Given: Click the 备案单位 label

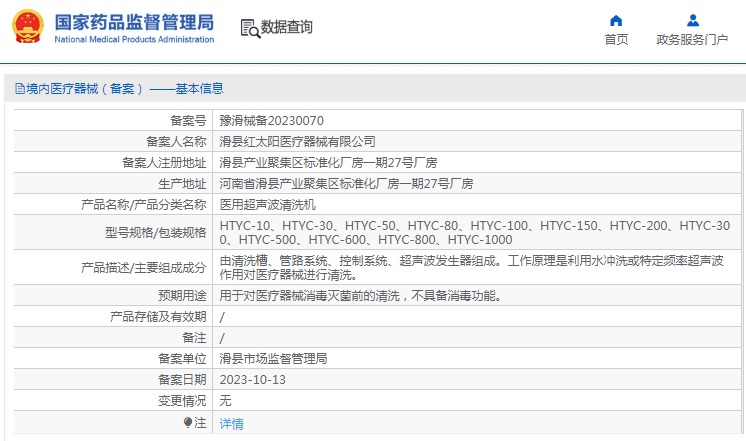Looking at the screenshot, I should pyautogui.click(x=182, y=359).
